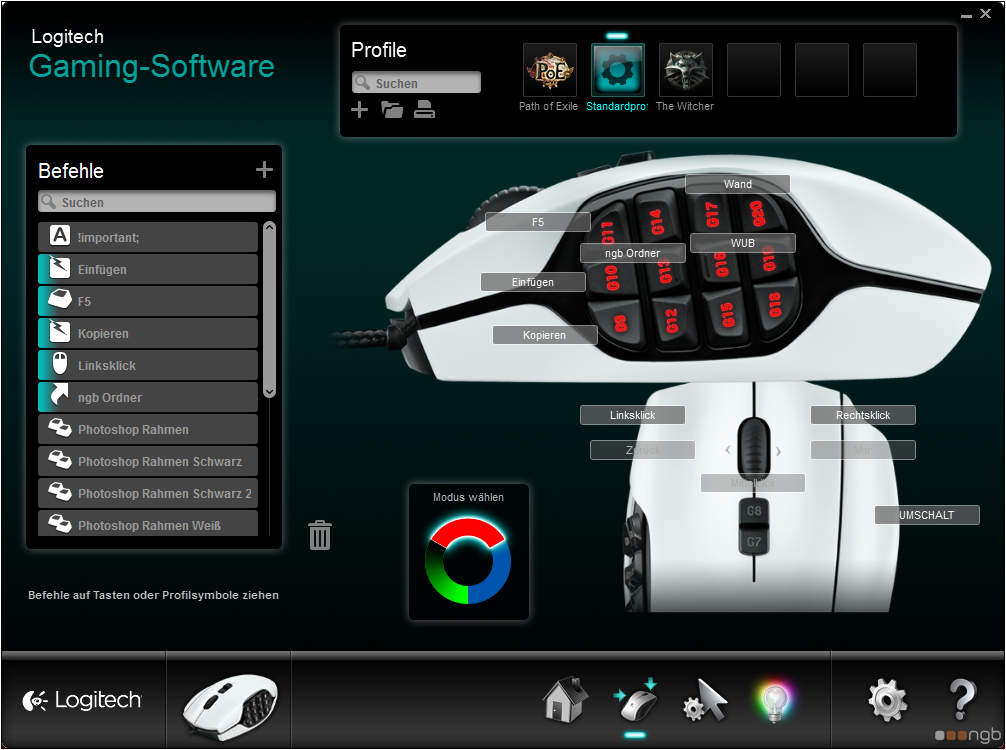Viewport: 1006px width, 750px height.
Task: Click the Rechtsklick button assignment label
Action: tap(863, 415)
